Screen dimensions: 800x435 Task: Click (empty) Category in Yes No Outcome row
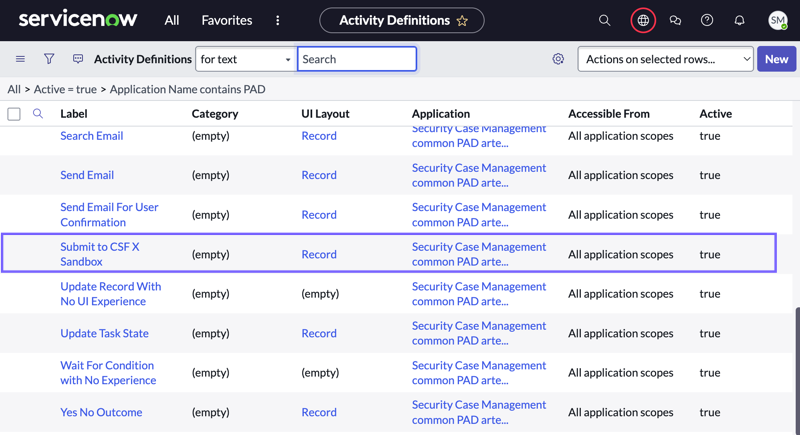tap(210, 412)
